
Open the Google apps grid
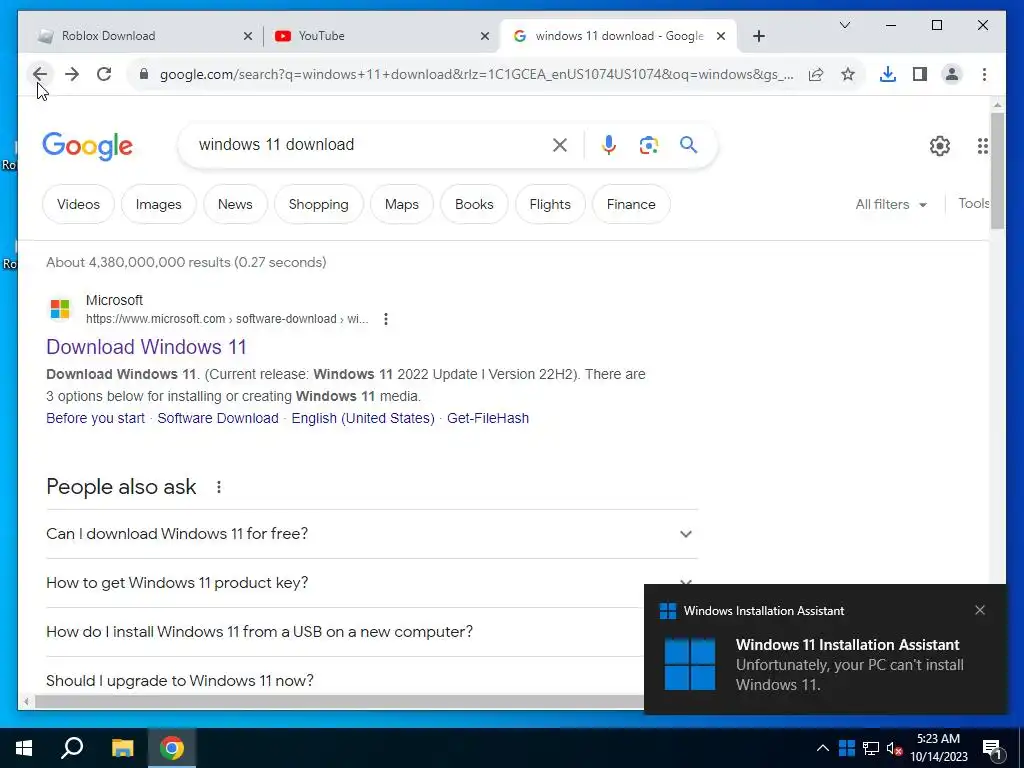pos(982,146)
